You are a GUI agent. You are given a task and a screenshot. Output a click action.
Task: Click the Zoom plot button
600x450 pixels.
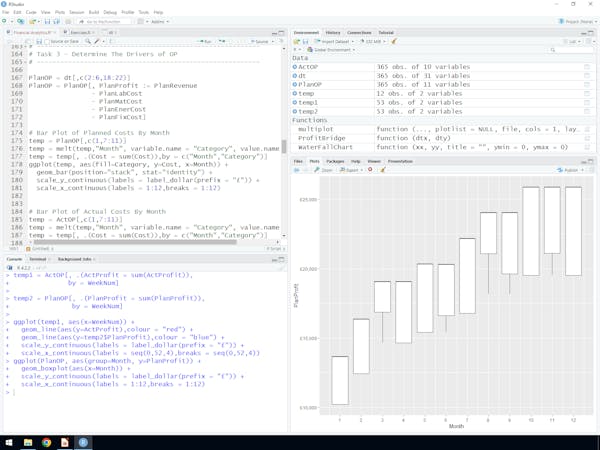[x=324, y=170]
